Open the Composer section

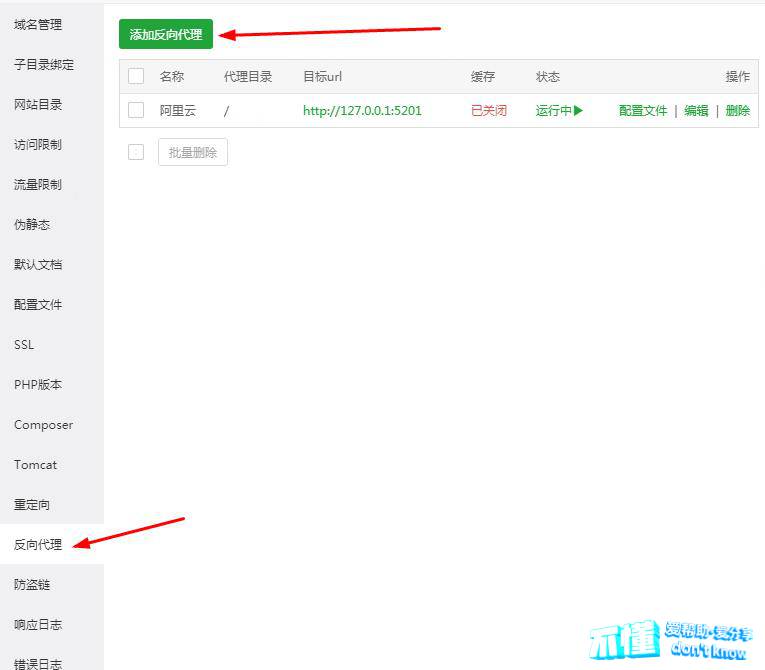(x=44, y=425)
